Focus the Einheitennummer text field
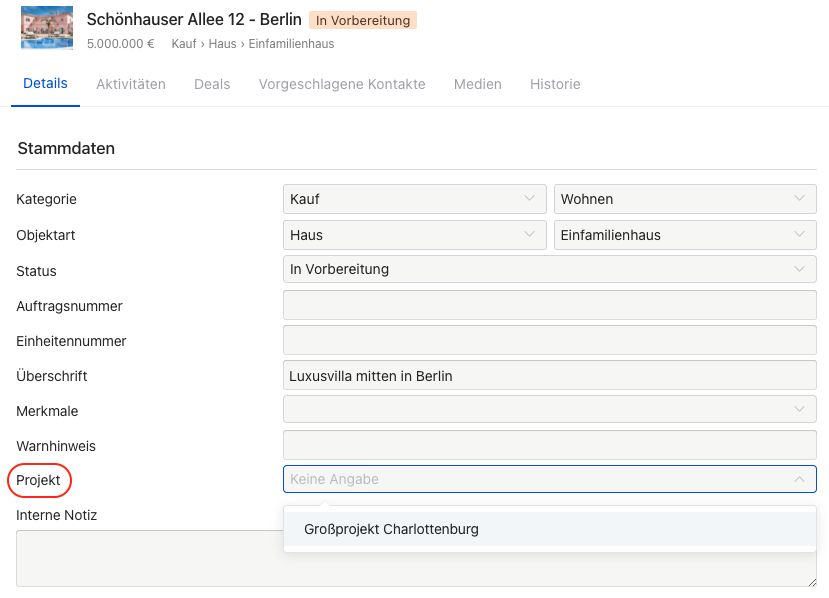This screenshot has height=598, width=829. click(549, 340)
